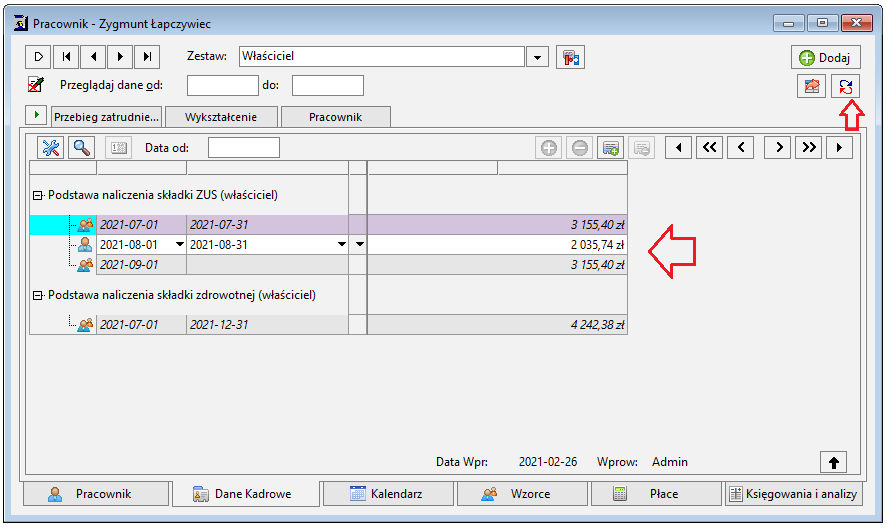Open the Płace bottom tab
The height and width of the screenshot is (528, 887).
[656, 493]
